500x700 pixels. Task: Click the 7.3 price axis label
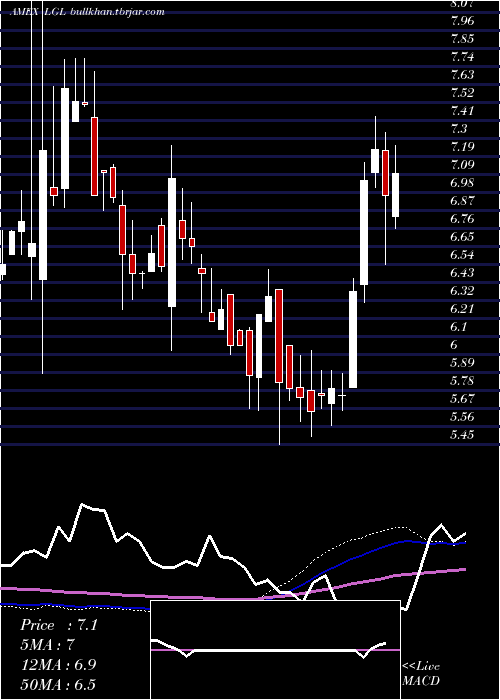pos(459,129)
